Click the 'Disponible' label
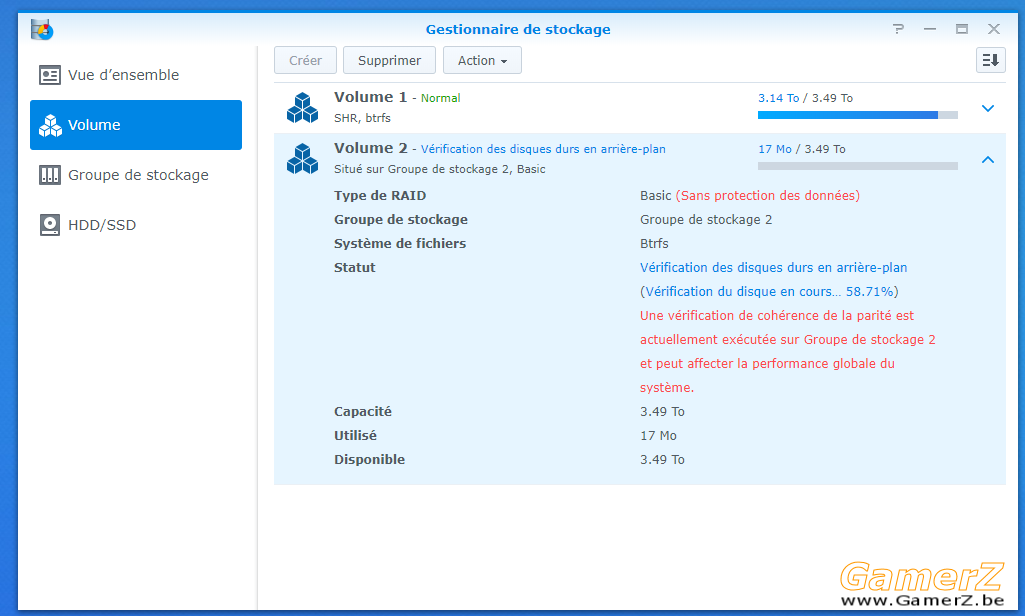The height and width of the screenshot is (616, 1025). [x=369, y=460]
